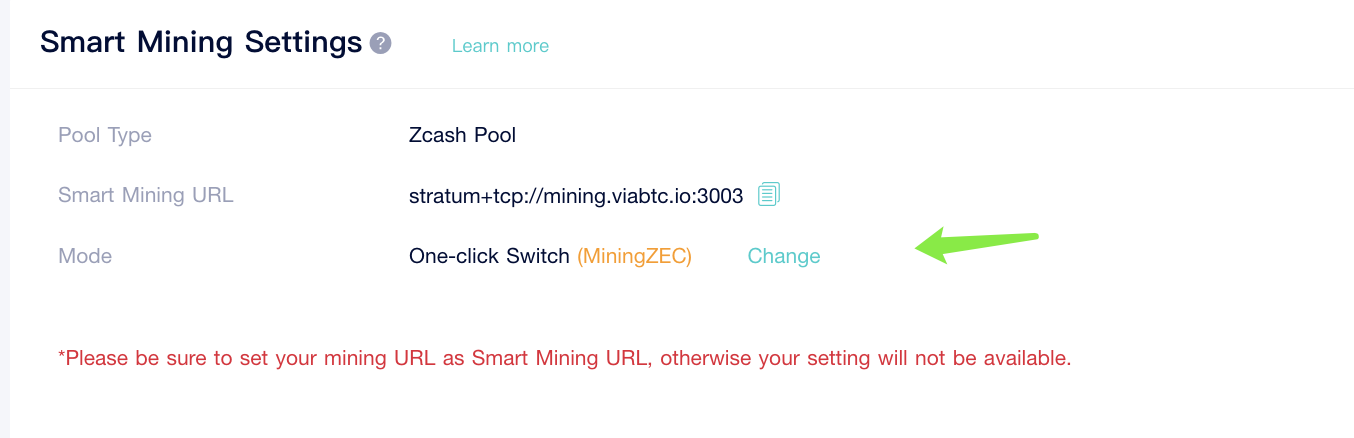Click Change to switch mining mode
Screen dimensions: 1354x438
[x=784, y=256]
